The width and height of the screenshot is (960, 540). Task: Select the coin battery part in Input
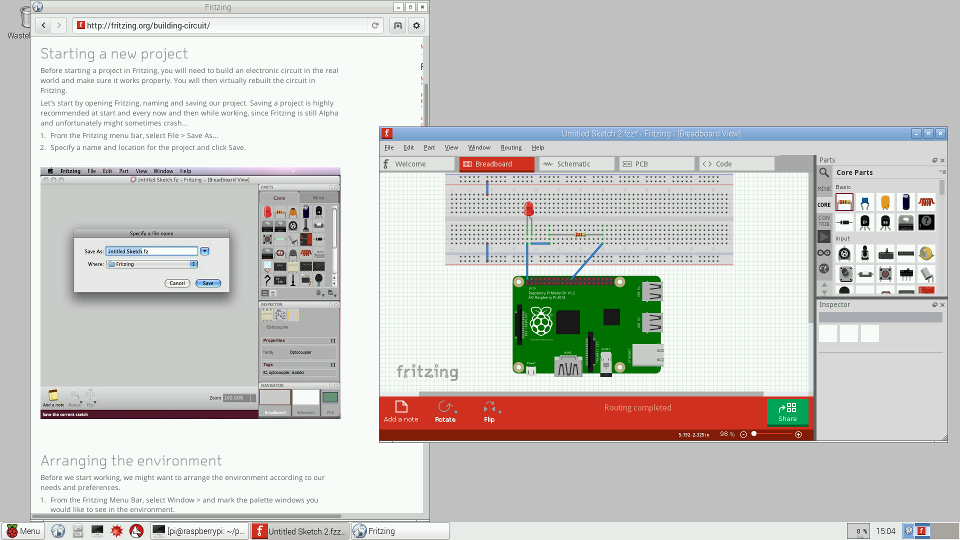(926, 253)
